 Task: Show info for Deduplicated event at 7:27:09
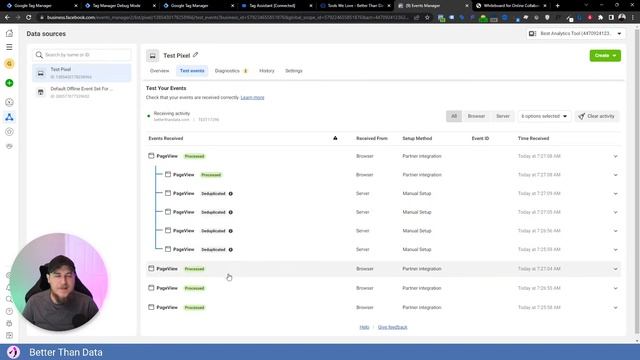click(x=231, y=193)
